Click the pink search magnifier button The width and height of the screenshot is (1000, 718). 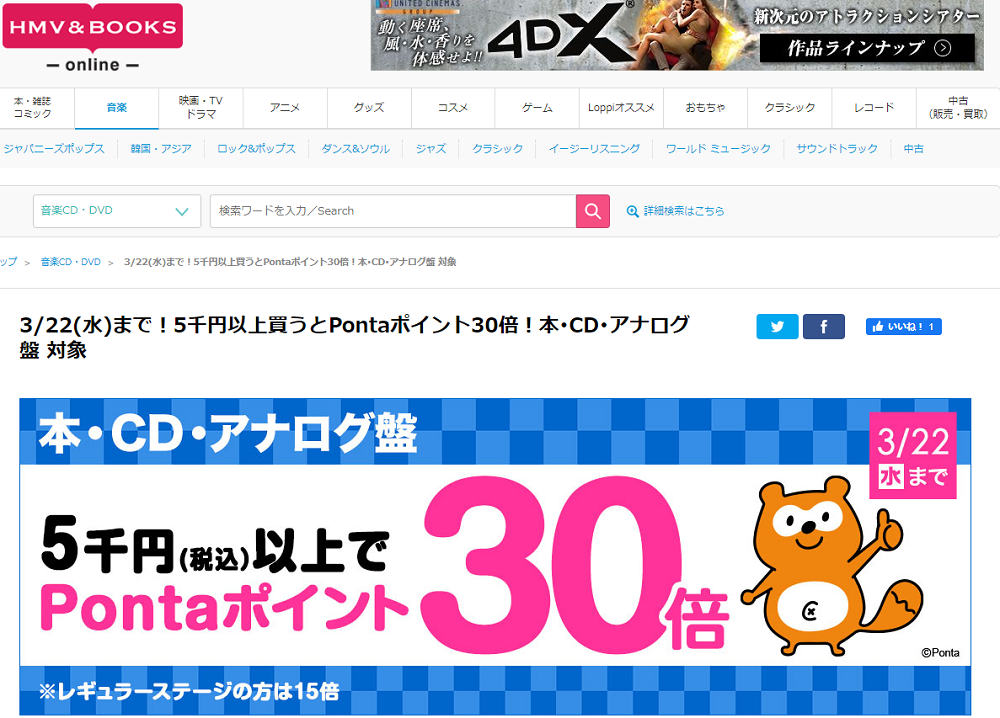(x=592, y=211)
